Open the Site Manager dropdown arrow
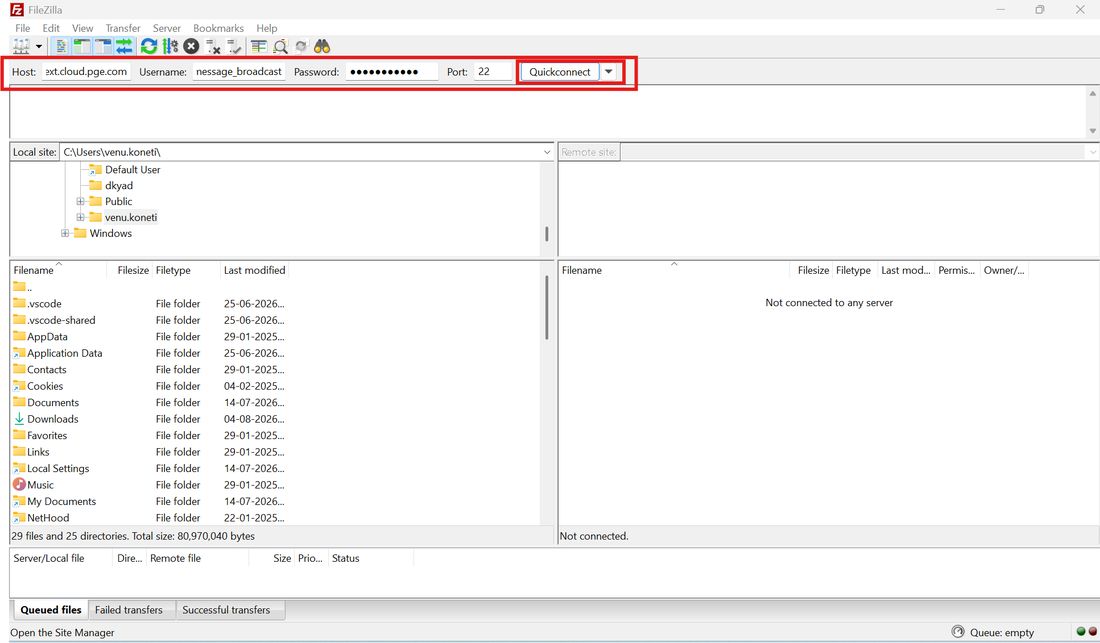This screenshot has height=643, width=1100. click(39, 46)
